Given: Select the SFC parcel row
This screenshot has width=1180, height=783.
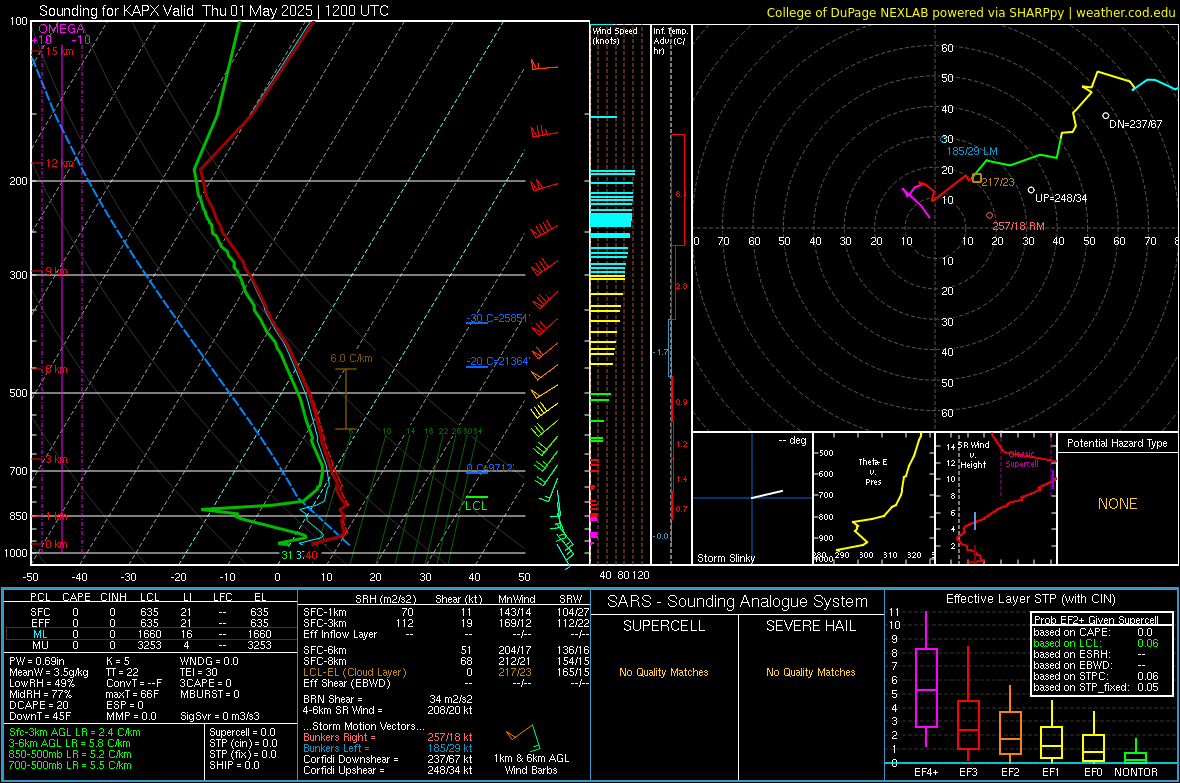Looking at the screenshot, I should click(x=149, y=612).
